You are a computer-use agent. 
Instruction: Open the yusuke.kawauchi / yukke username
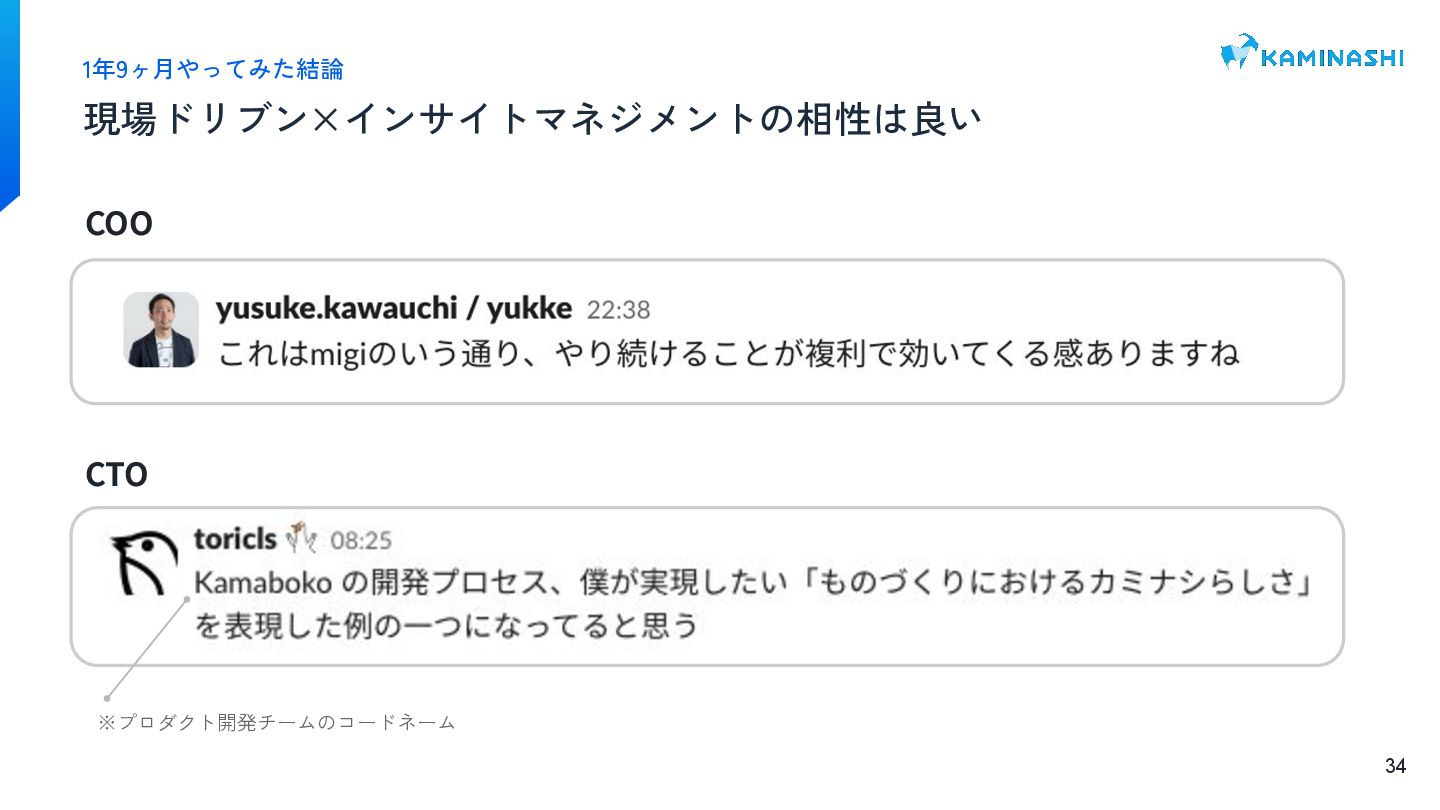click(394, 308)
